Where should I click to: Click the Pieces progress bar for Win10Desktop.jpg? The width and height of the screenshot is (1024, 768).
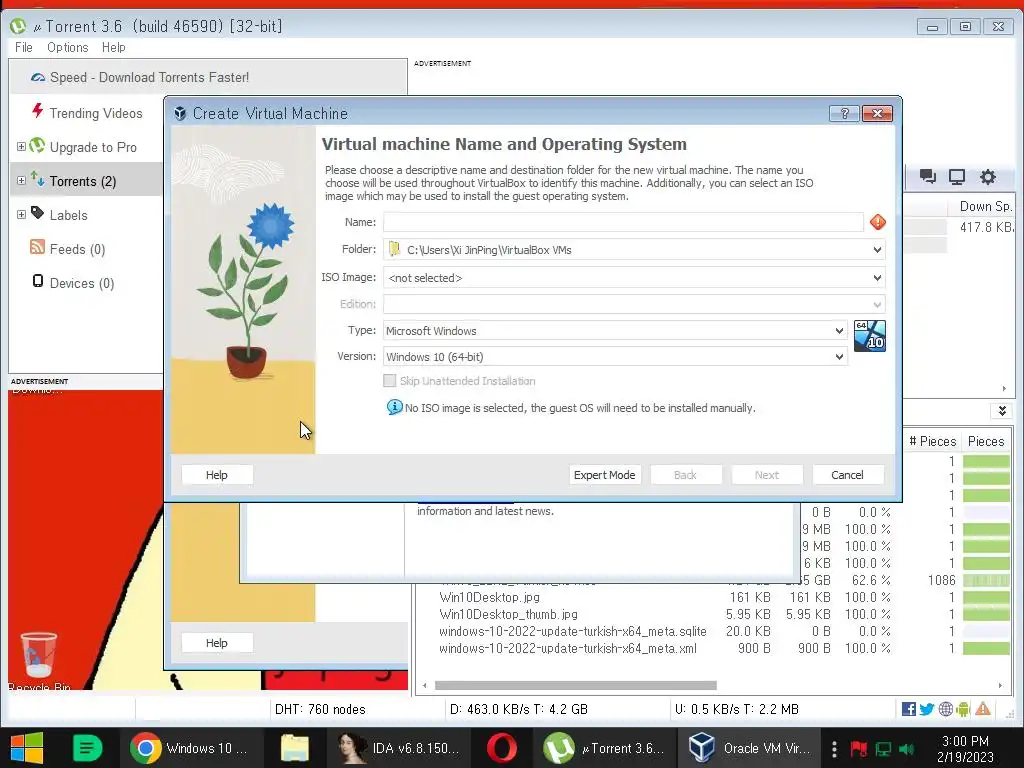pyautogui.click(x=986, y=597)
